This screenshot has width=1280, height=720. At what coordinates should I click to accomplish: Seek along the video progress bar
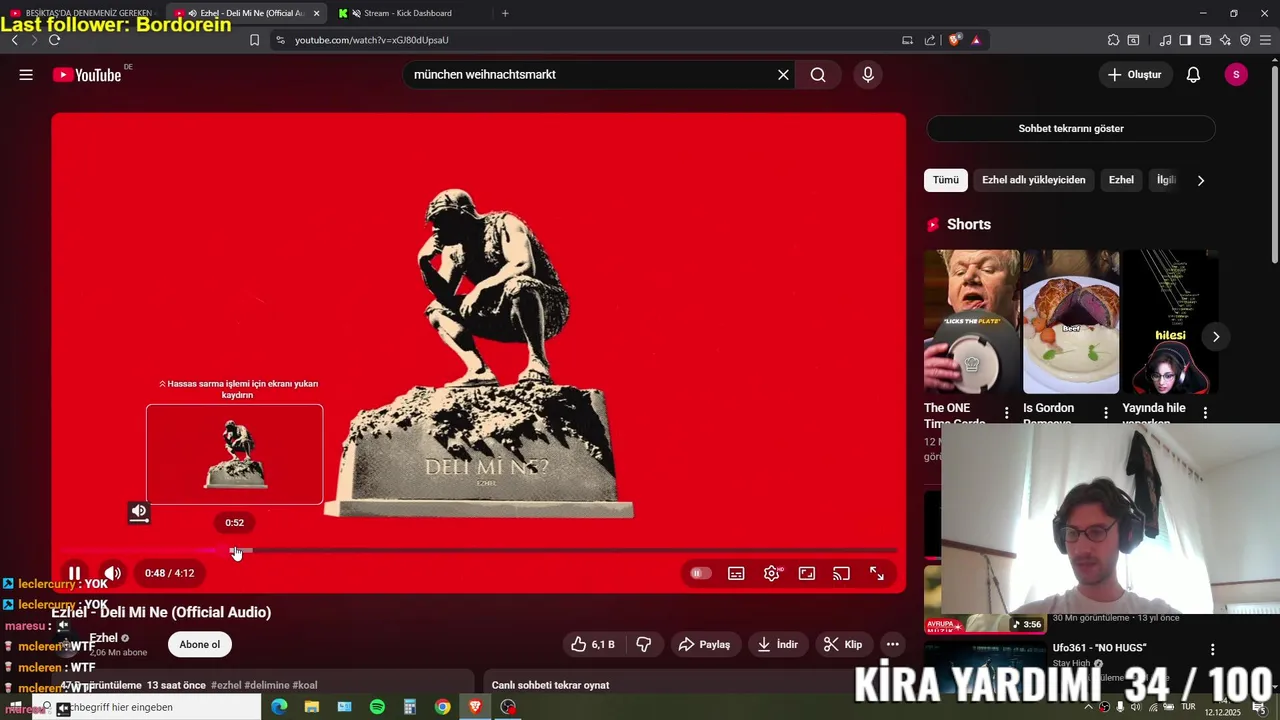click(480, 550)
